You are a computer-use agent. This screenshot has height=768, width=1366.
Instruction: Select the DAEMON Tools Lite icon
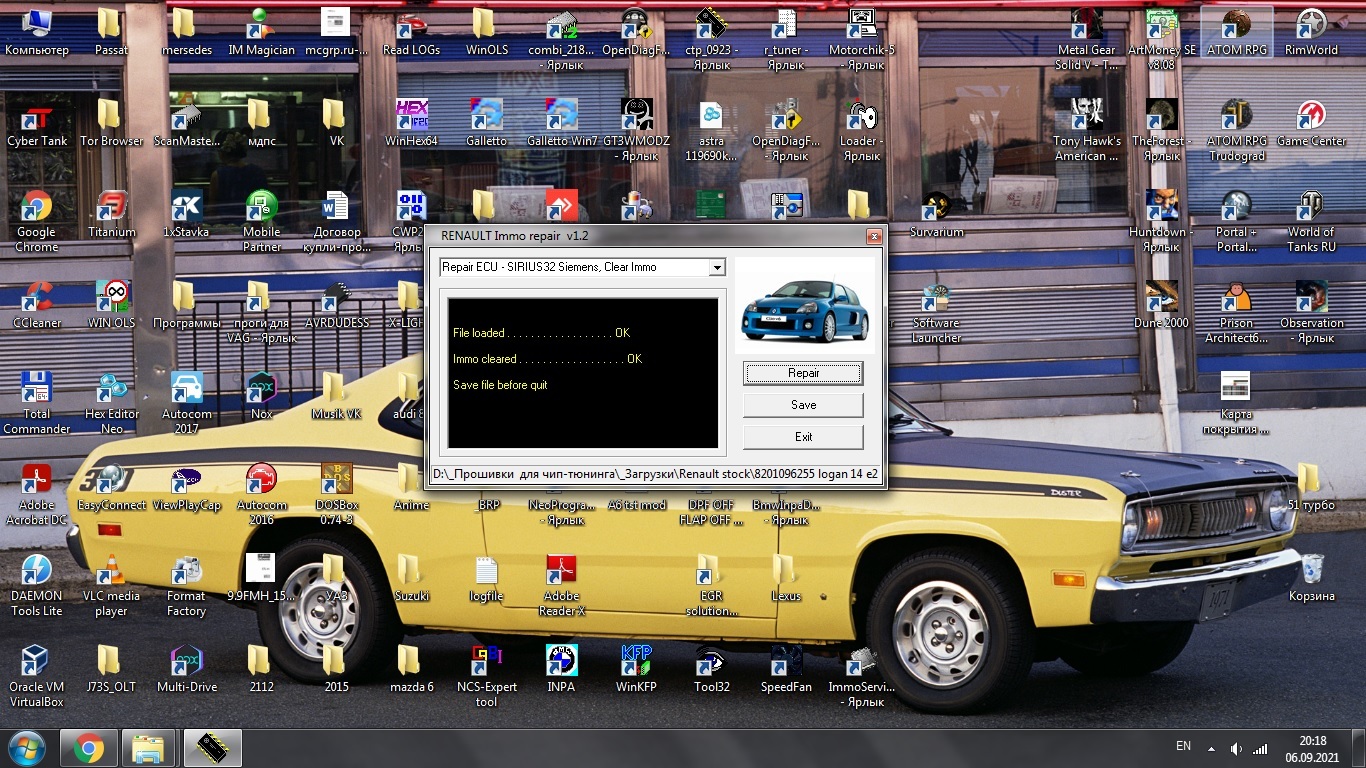(x=37, y=585)
